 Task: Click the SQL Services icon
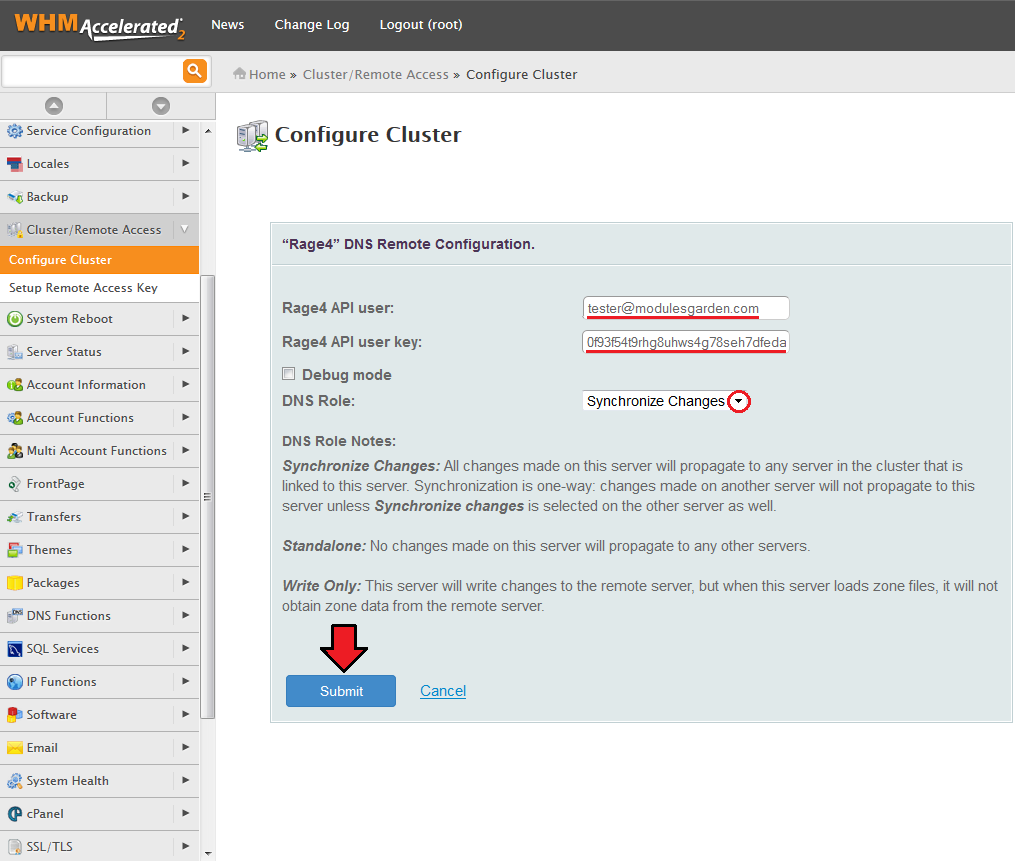click(x=14, y=649)
